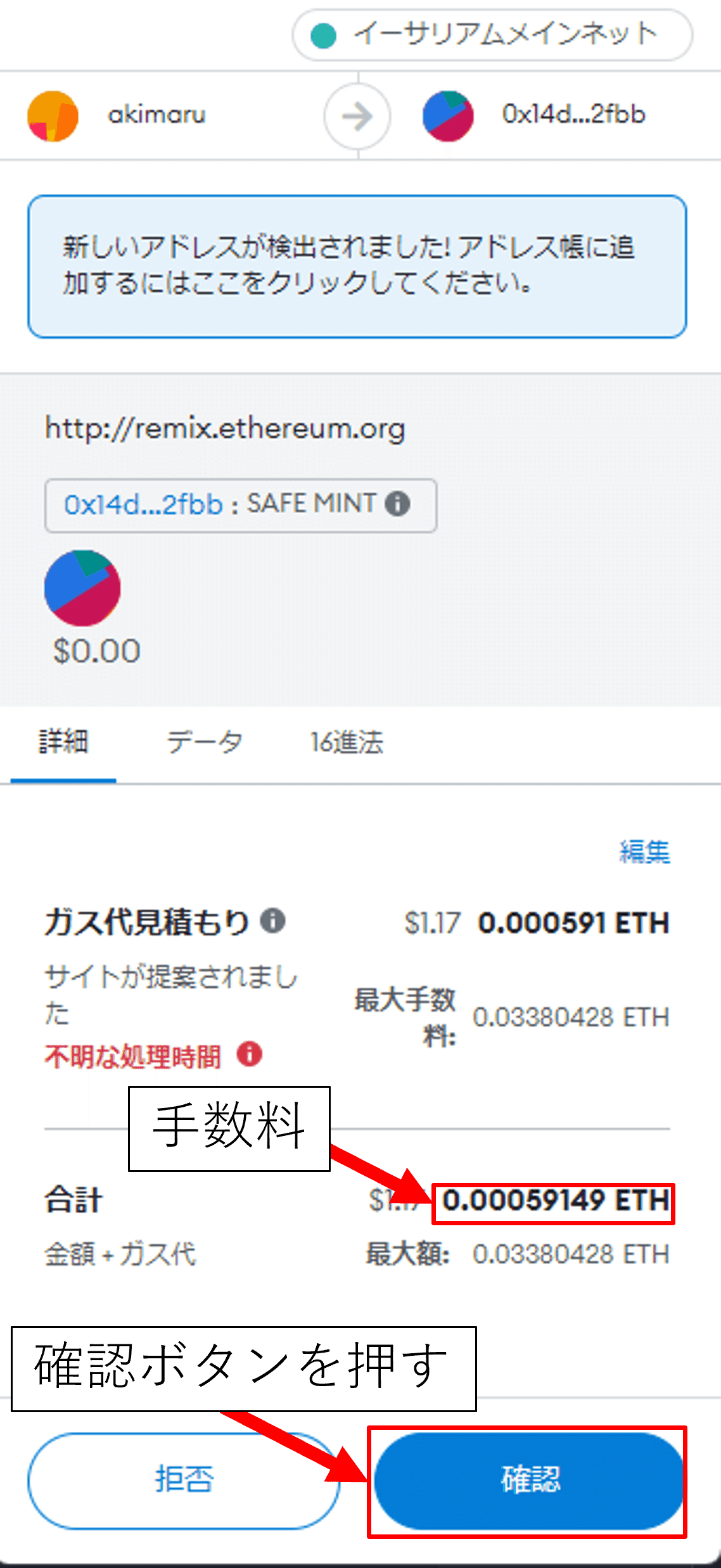Open the 16進法 tab
The image size is (721, 1568).
pyautogui.click(x=347, y=741)
